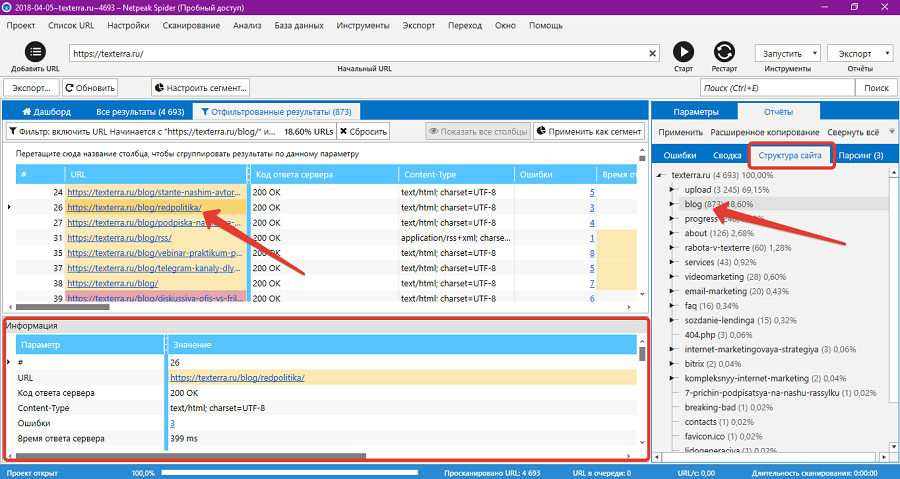Open the Экспорт reports dropdown
900x479 pixels.
pyautogui.click(x=859, y=53)
